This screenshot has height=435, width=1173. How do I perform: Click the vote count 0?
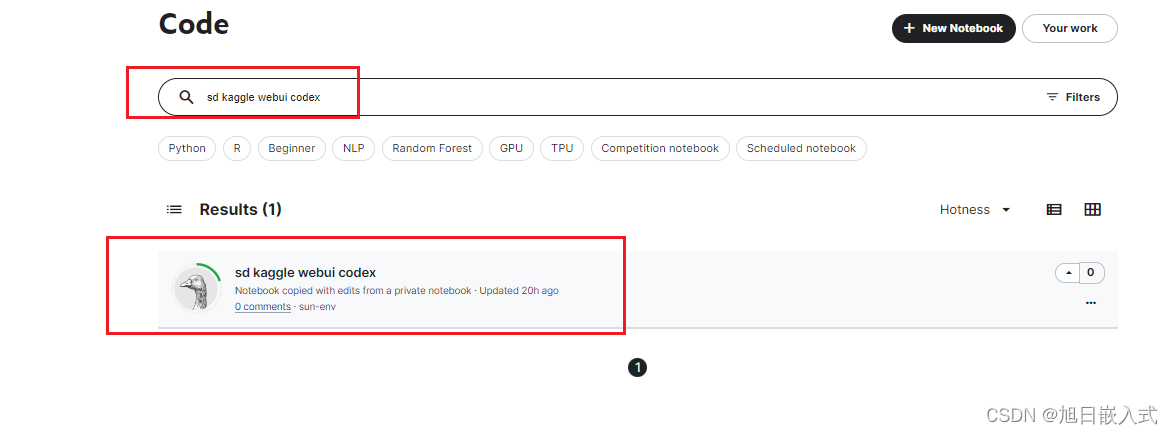coord(1091,273)
